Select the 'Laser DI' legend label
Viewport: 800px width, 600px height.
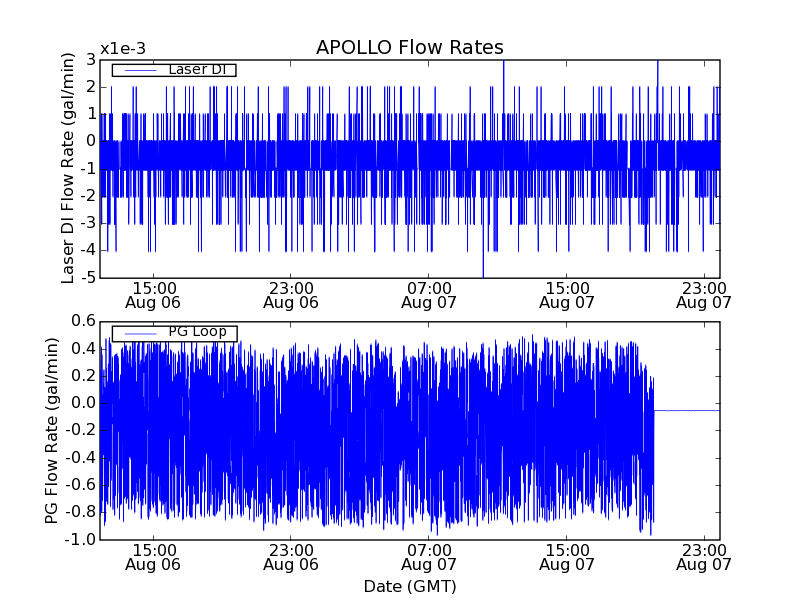tap(197, 69)
